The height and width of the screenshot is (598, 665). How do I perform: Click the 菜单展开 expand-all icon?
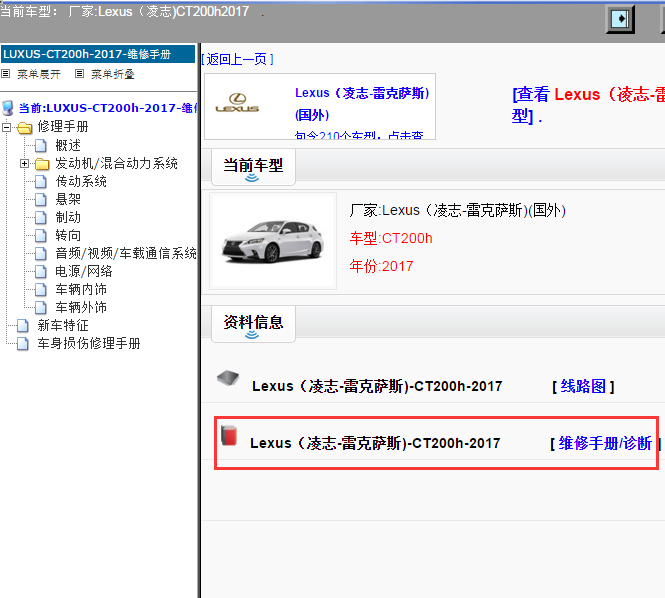(6, 74)
